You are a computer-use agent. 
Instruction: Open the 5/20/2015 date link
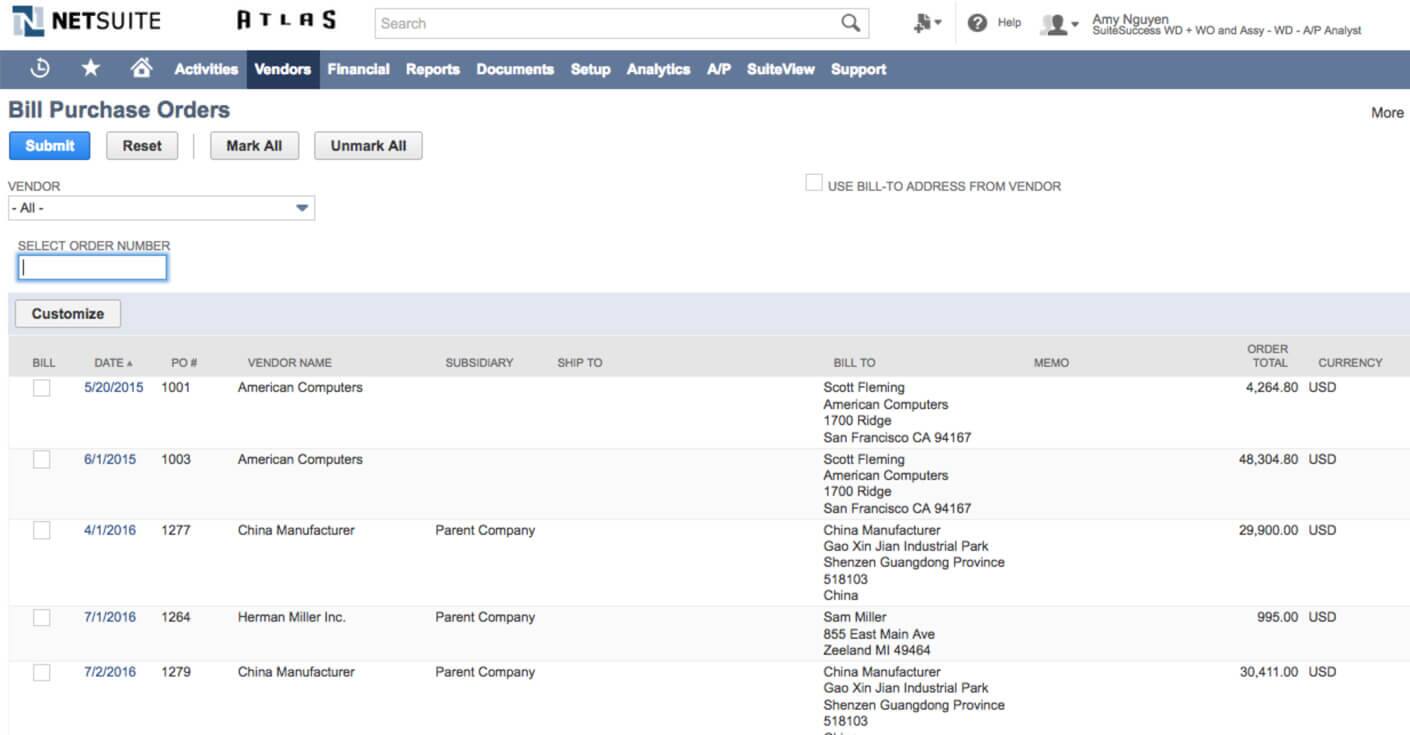pyautogui.click(x=113, y=387)
